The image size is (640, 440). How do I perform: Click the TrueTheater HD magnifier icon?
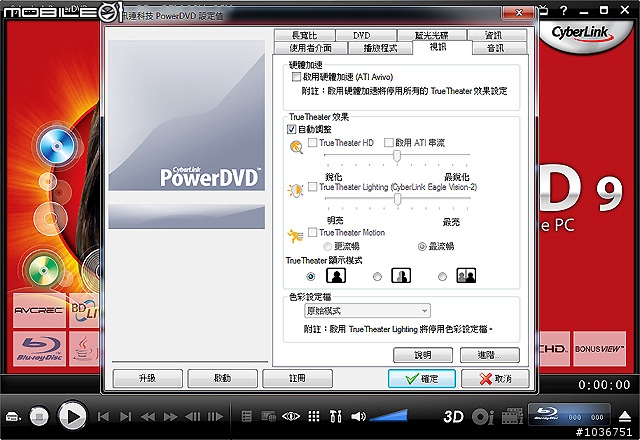click(x=296, y=147)
